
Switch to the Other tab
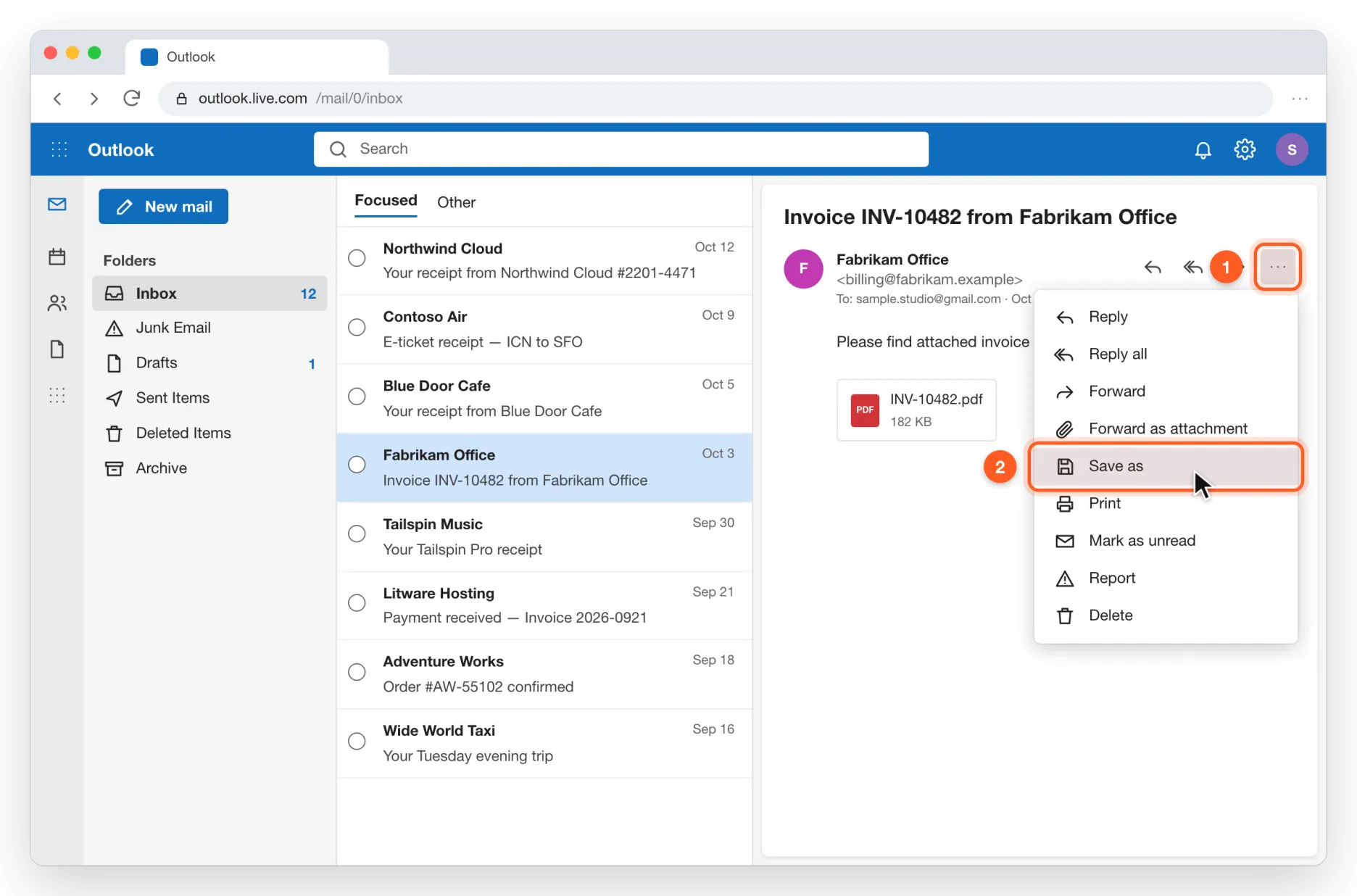(x=456, y=202)
